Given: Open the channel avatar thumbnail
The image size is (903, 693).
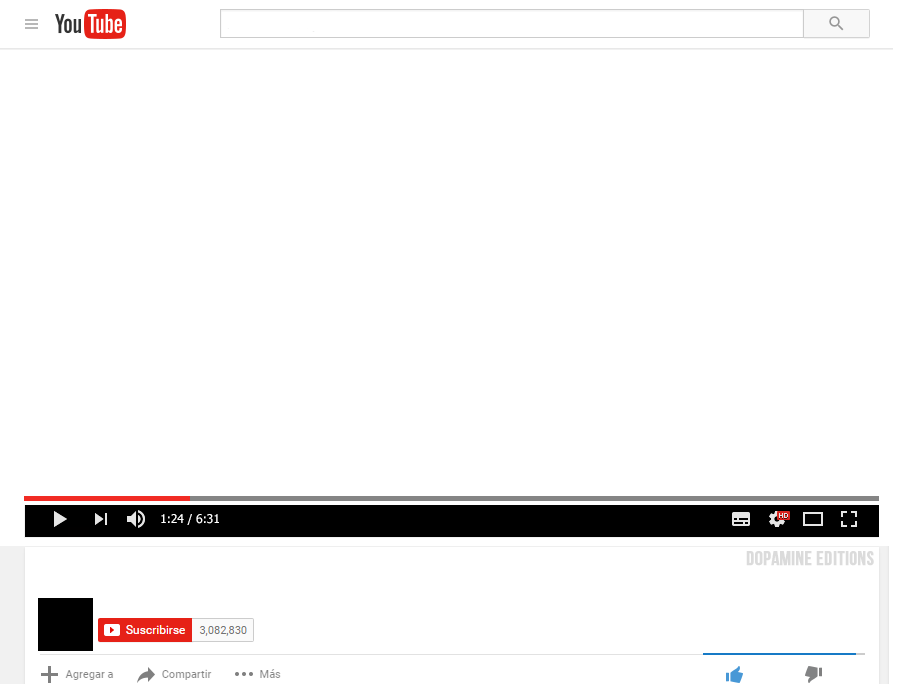Looking at the screenshot, I should coord(65,624).
